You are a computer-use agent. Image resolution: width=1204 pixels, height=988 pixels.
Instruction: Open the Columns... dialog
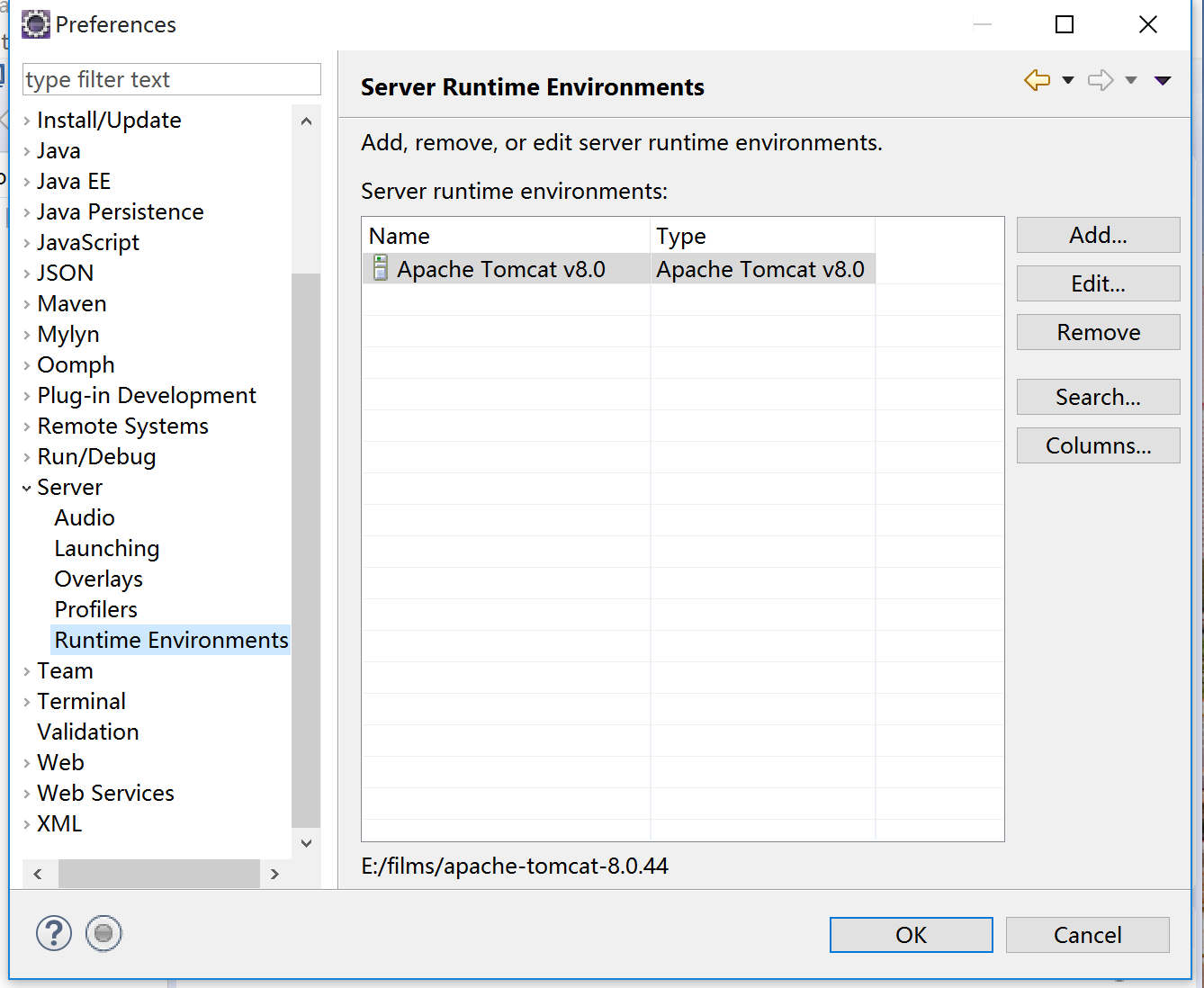click(x=1098, y=445)
